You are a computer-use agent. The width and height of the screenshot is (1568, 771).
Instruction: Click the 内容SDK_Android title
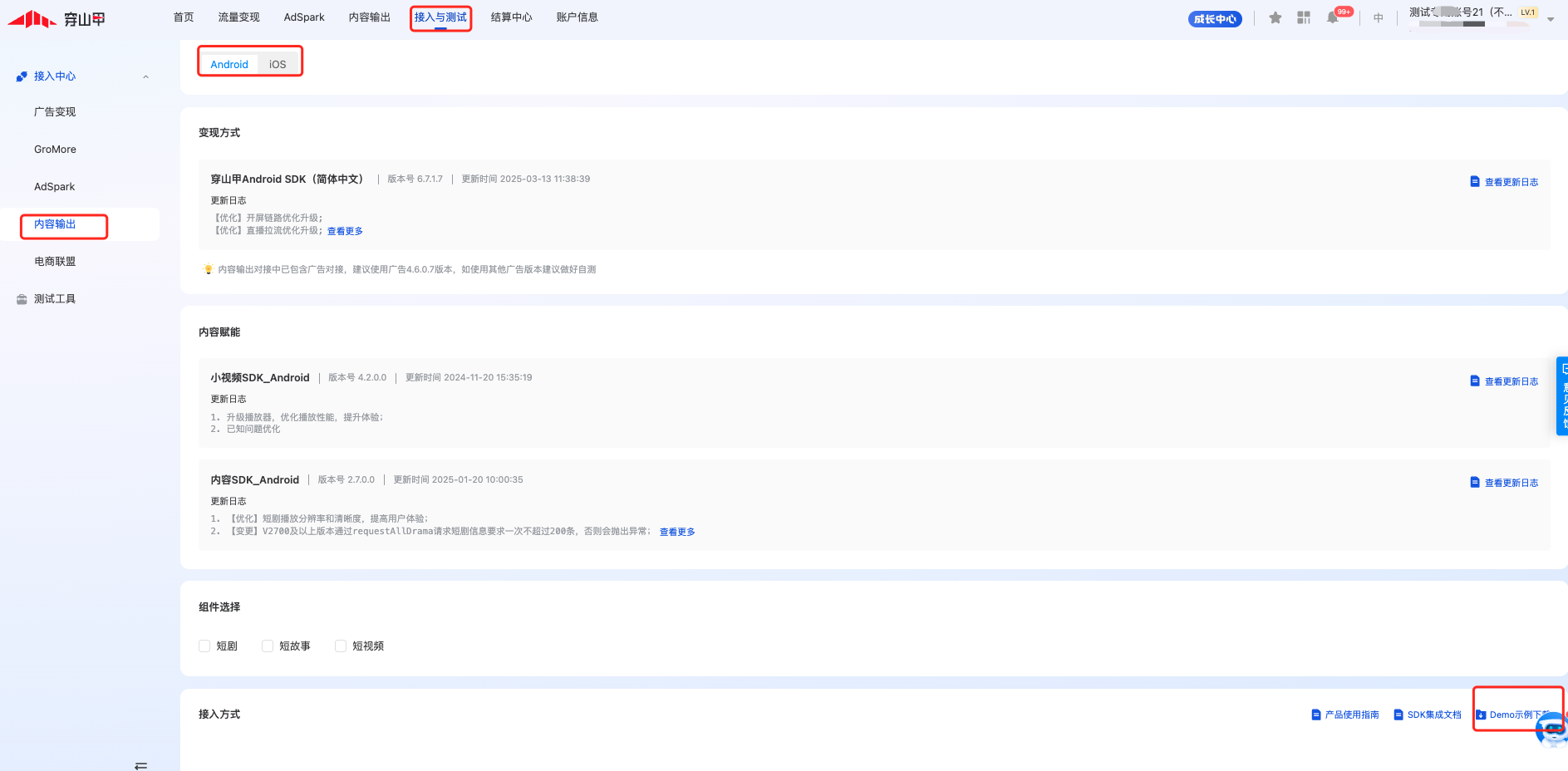coord(254,480)
